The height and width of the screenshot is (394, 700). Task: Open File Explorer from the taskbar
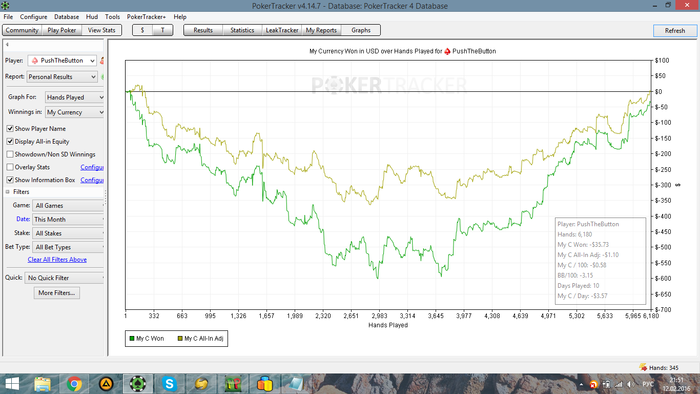[42, 384]
